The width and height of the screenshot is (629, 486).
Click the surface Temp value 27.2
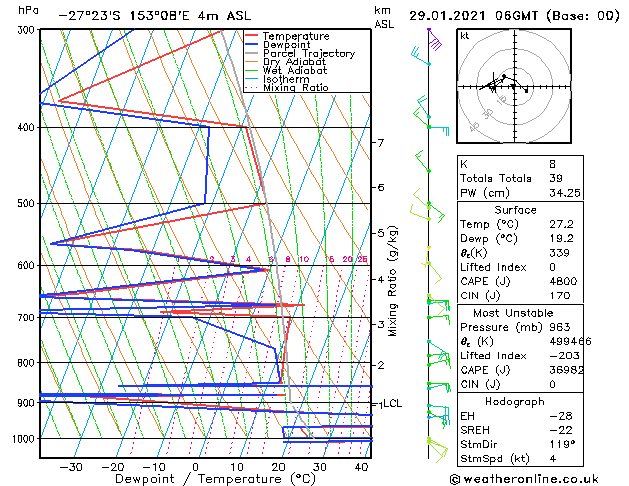coord(561,224)
